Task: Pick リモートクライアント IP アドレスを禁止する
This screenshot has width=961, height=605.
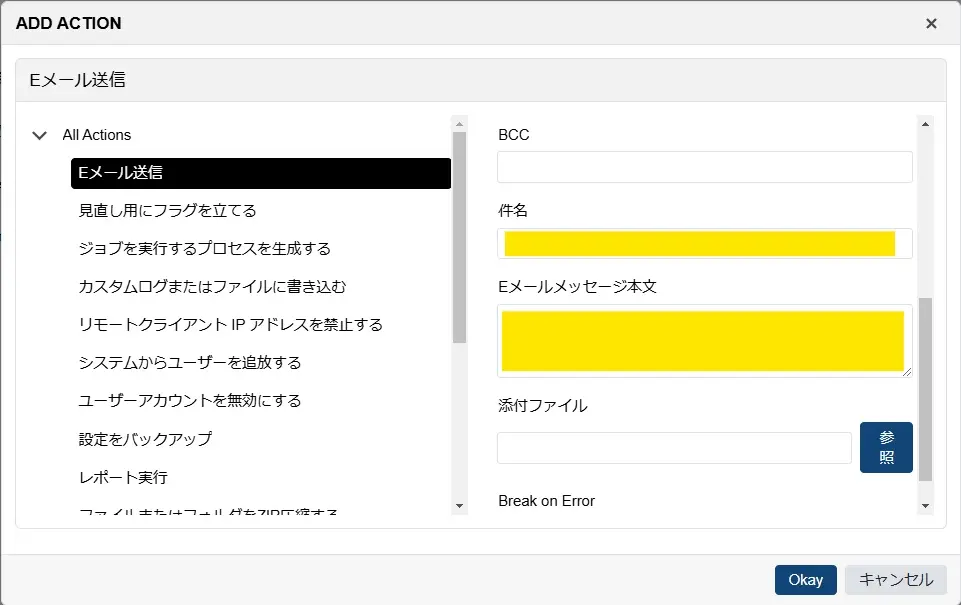Action: 230,325
